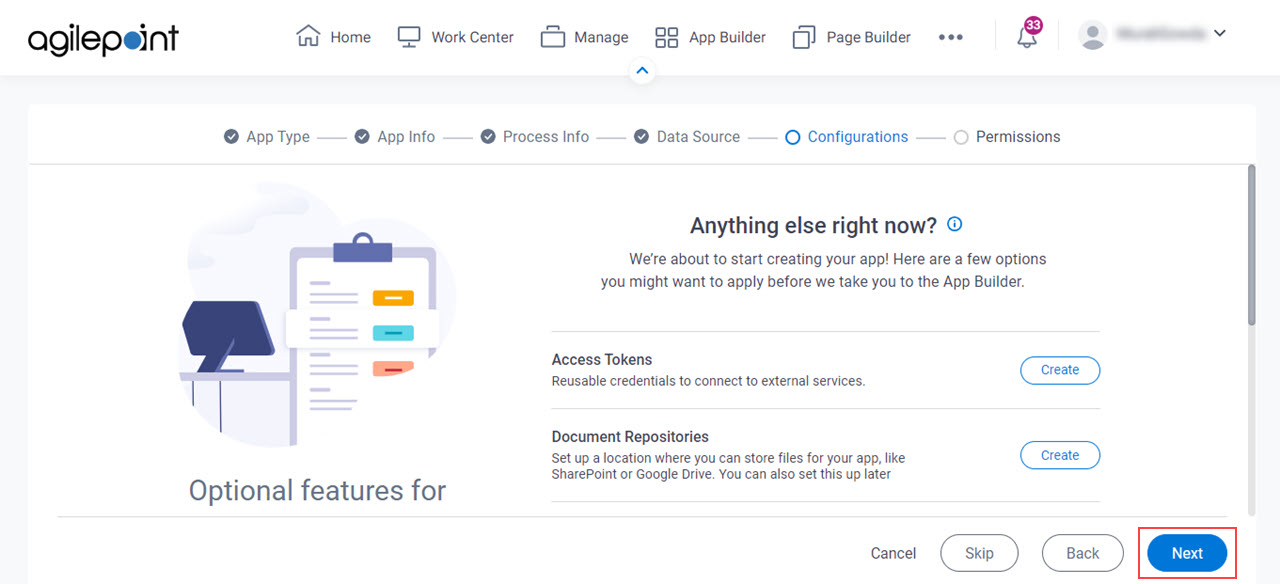Open the notifications bell icon

click(x=1027, y=37)
